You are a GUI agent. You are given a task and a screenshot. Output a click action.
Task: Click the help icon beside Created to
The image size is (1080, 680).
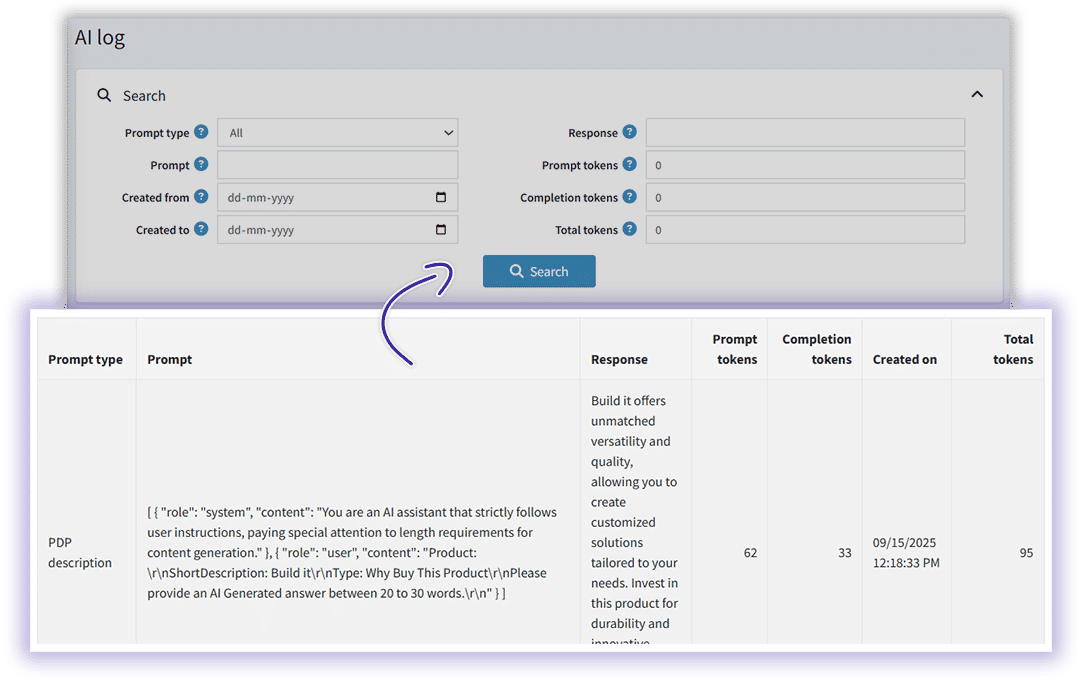click(x=203, y=229)
